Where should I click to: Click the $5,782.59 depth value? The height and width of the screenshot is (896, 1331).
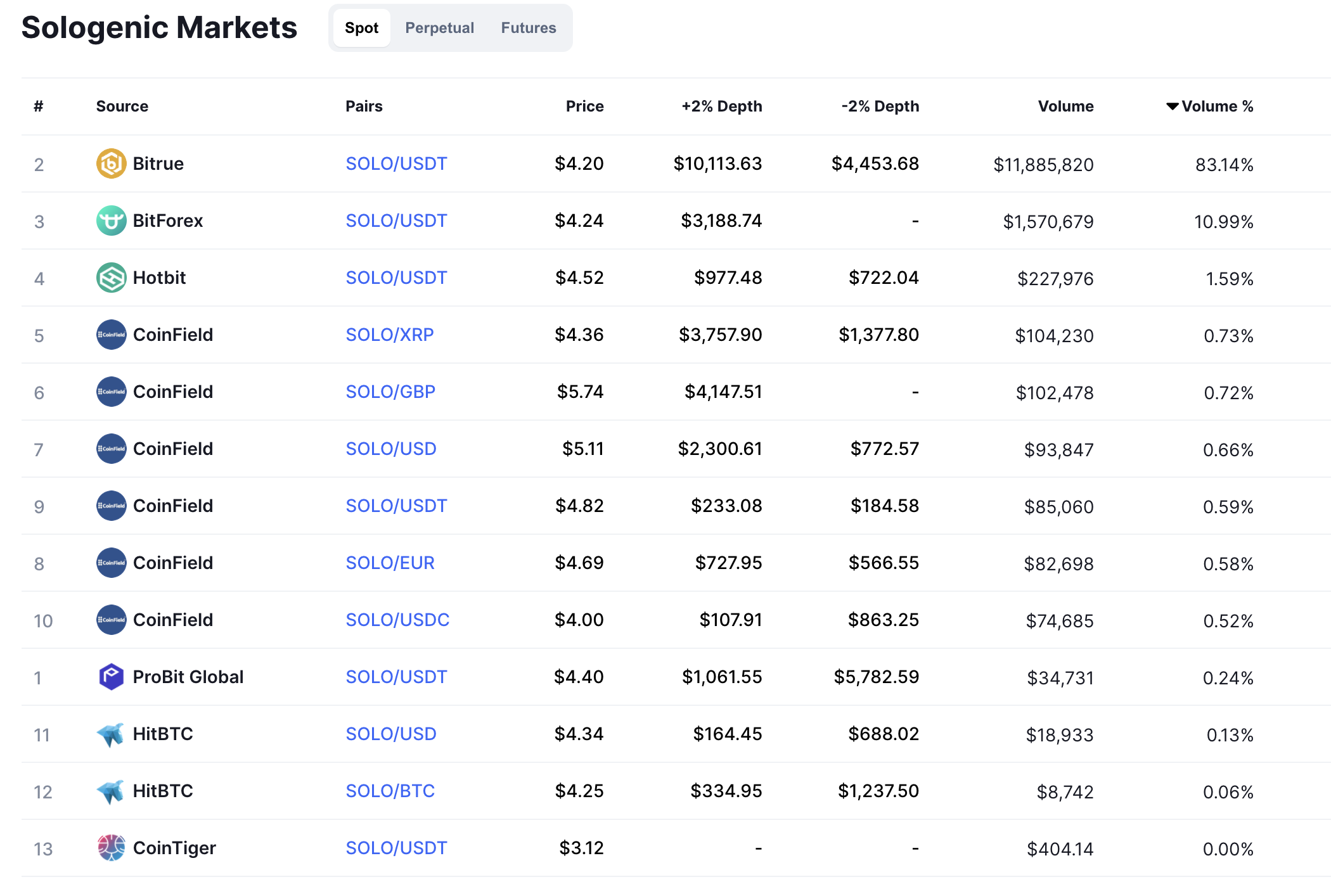877,677
